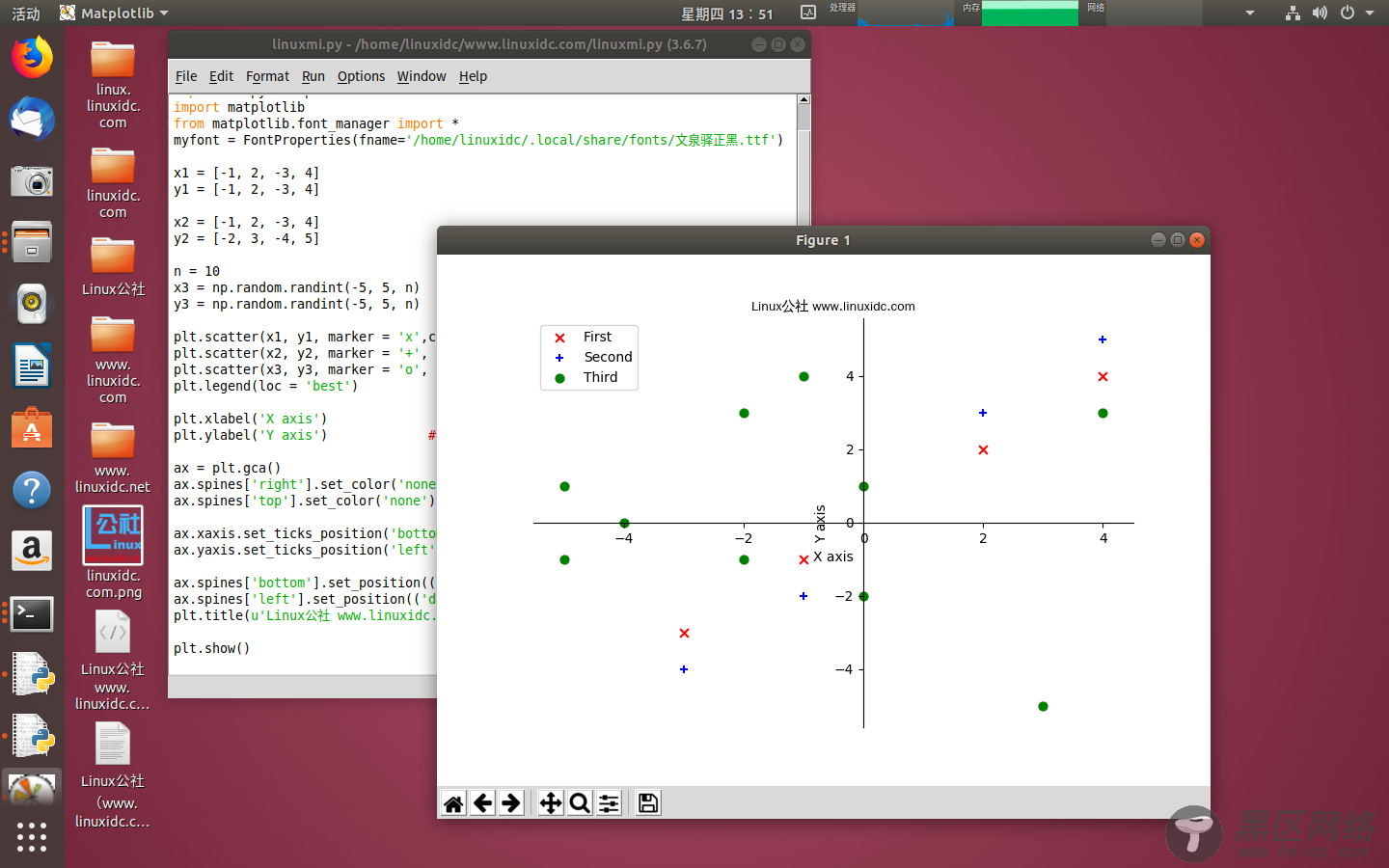The height and width of the screenshot is (868, 1389).
Task: Click the Home reset view icon in Figure 1
Action: point(453,803)
